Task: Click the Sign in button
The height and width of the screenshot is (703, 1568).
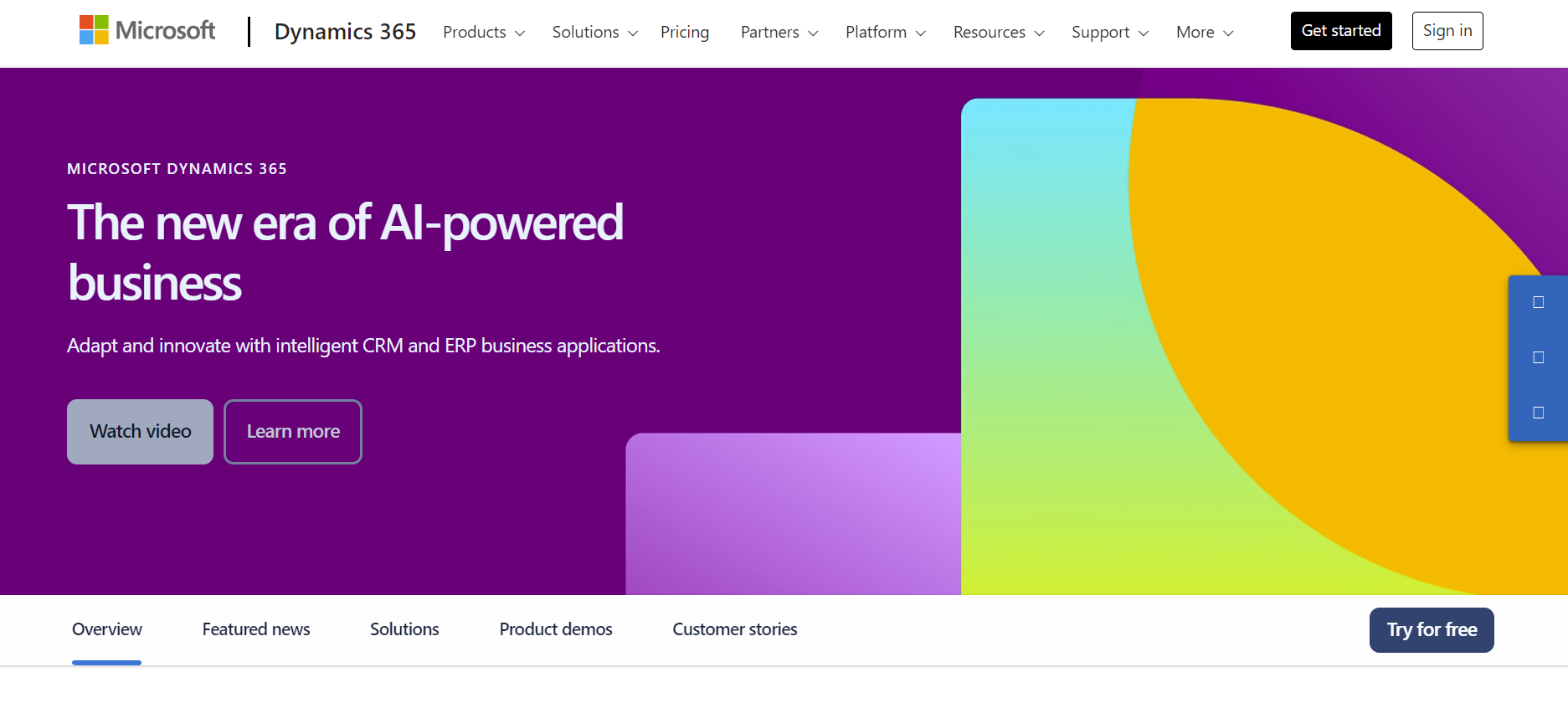Action: pos(1447,31)
